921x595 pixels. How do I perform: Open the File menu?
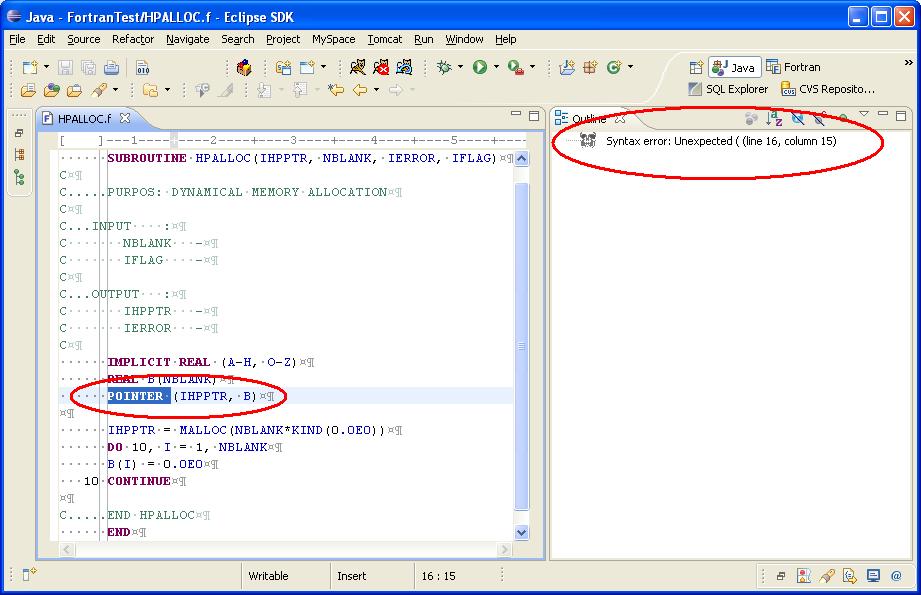pos(17,39)
